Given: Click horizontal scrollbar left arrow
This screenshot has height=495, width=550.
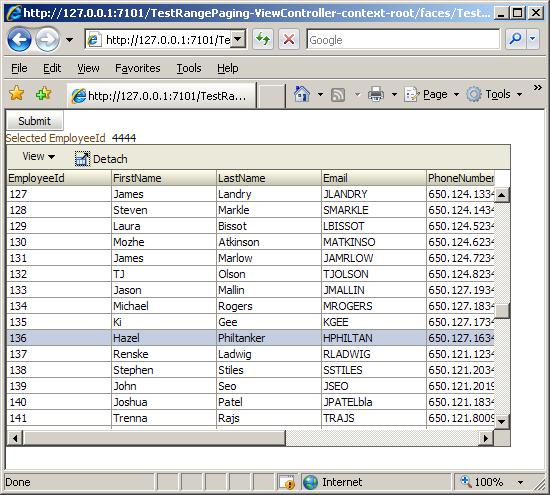Looking at the screenshot, I should (15, 438).
